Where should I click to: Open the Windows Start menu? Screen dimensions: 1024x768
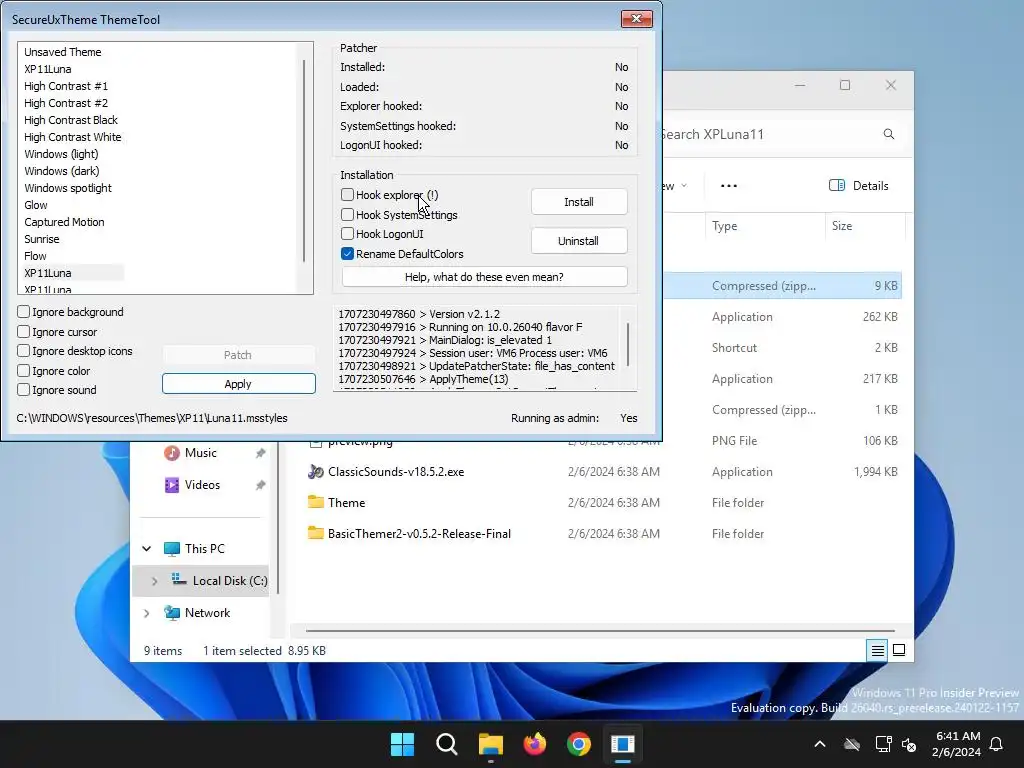[x=402, y=744]
